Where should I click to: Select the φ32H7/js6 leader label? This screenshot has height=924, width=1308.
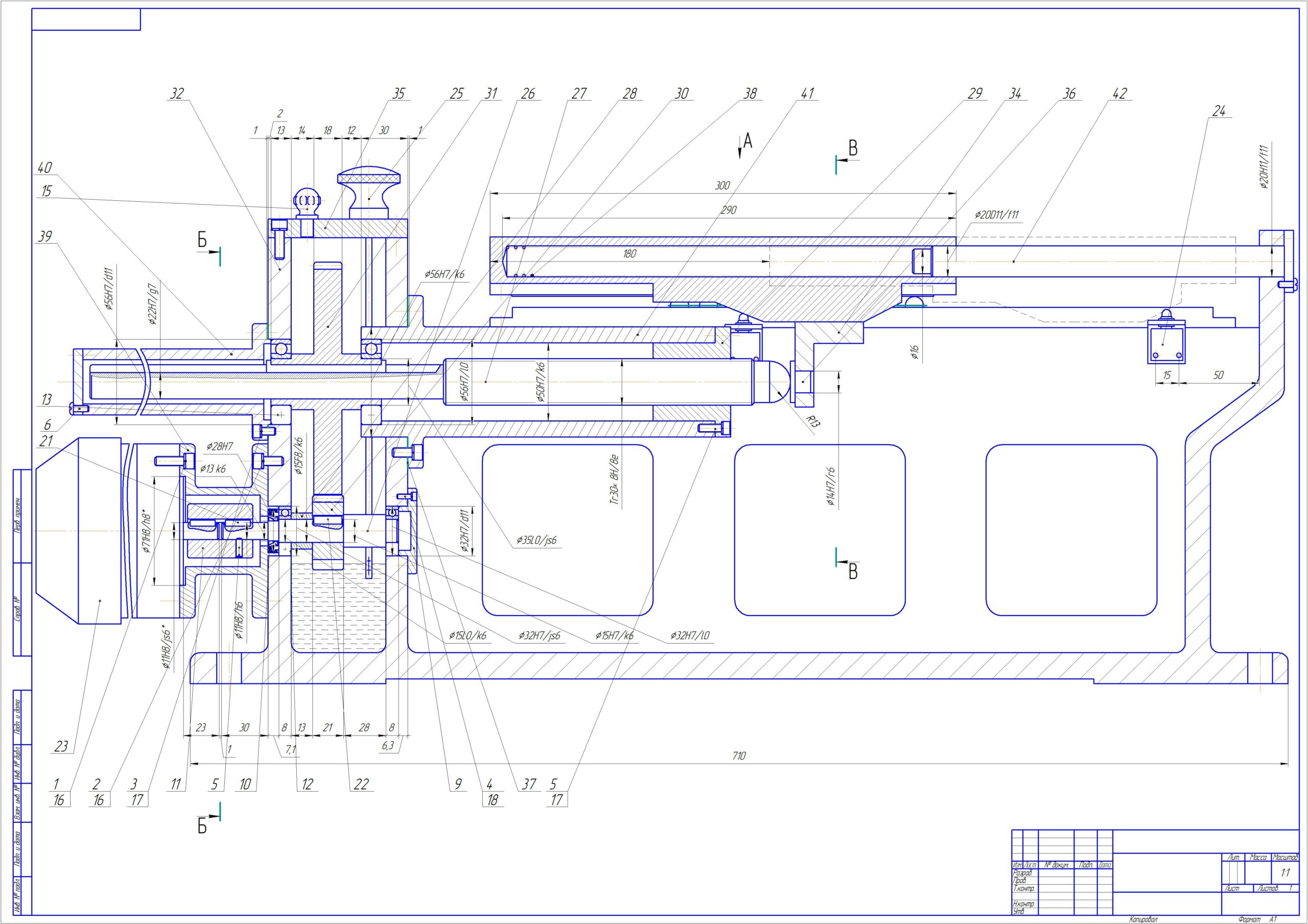(539, 635)
